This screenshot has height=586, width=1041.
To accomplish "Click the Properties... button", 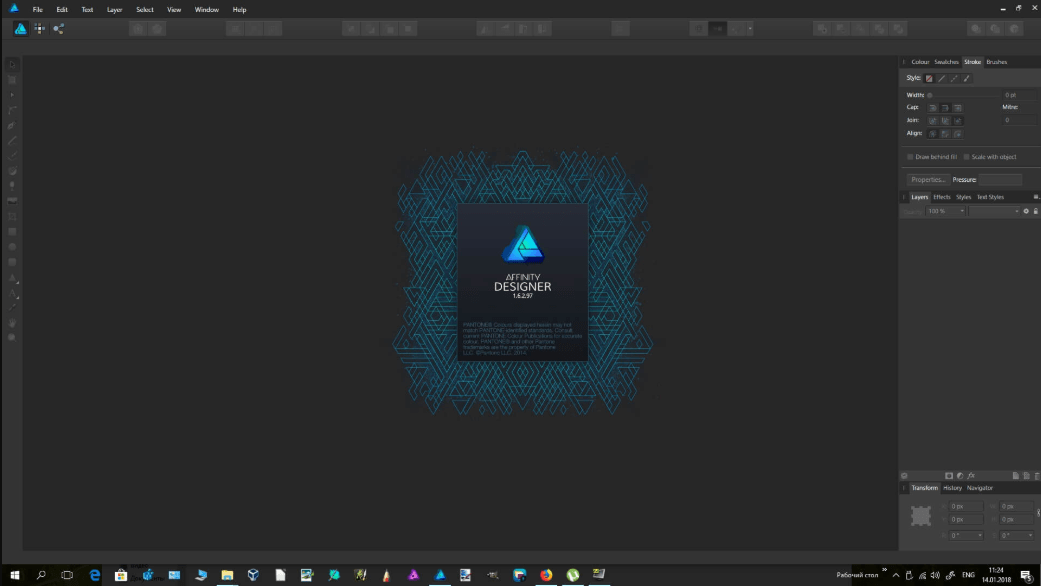I will 927,180.
